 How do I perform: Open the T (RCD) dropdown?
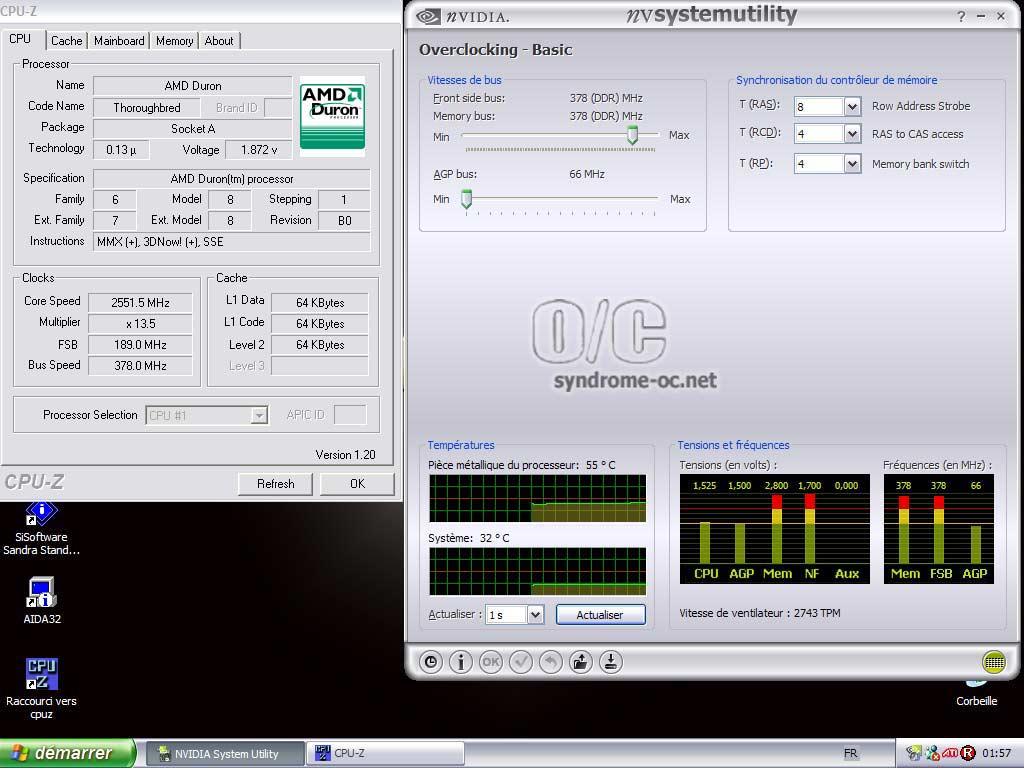point(852,134)
